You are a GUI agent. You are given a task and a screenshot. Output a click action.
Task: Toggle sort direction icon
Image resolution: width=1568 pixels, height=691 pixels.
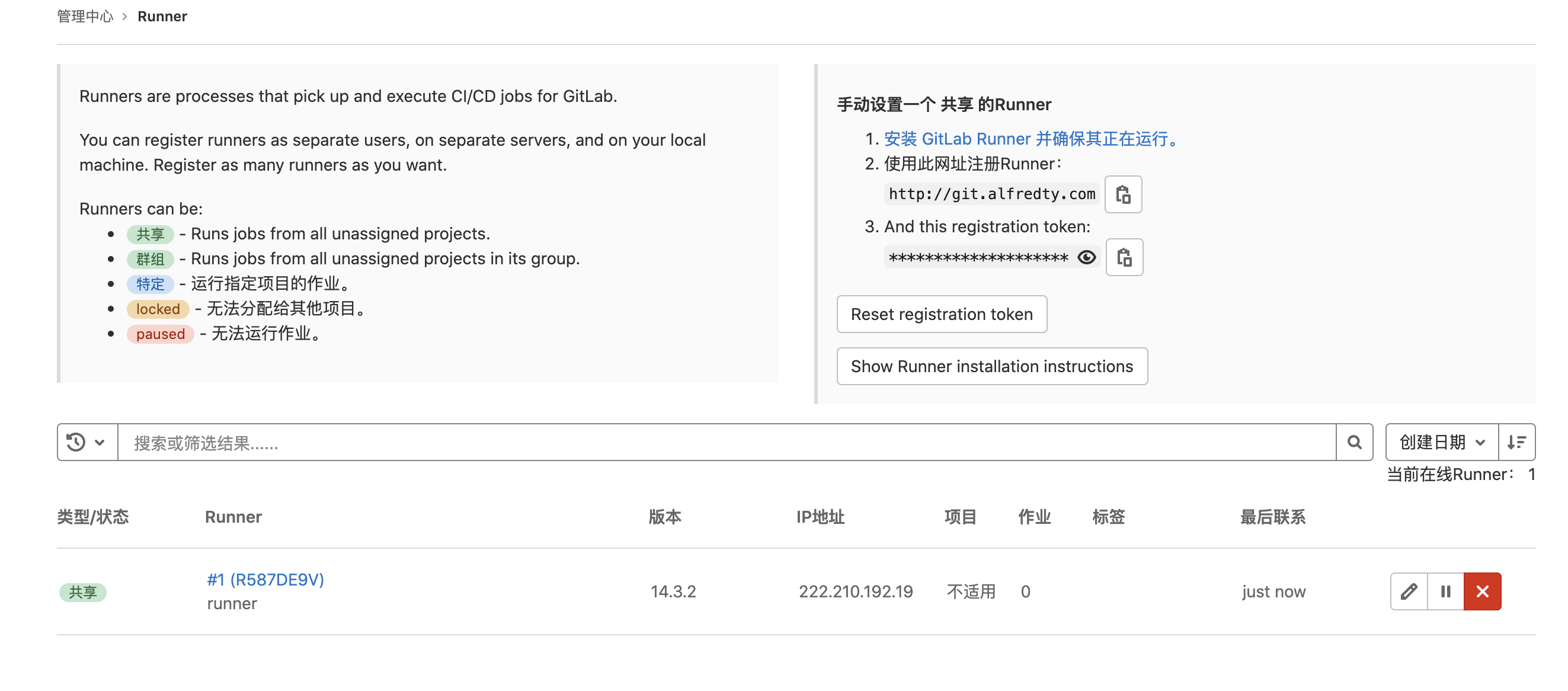(1516, 442)
